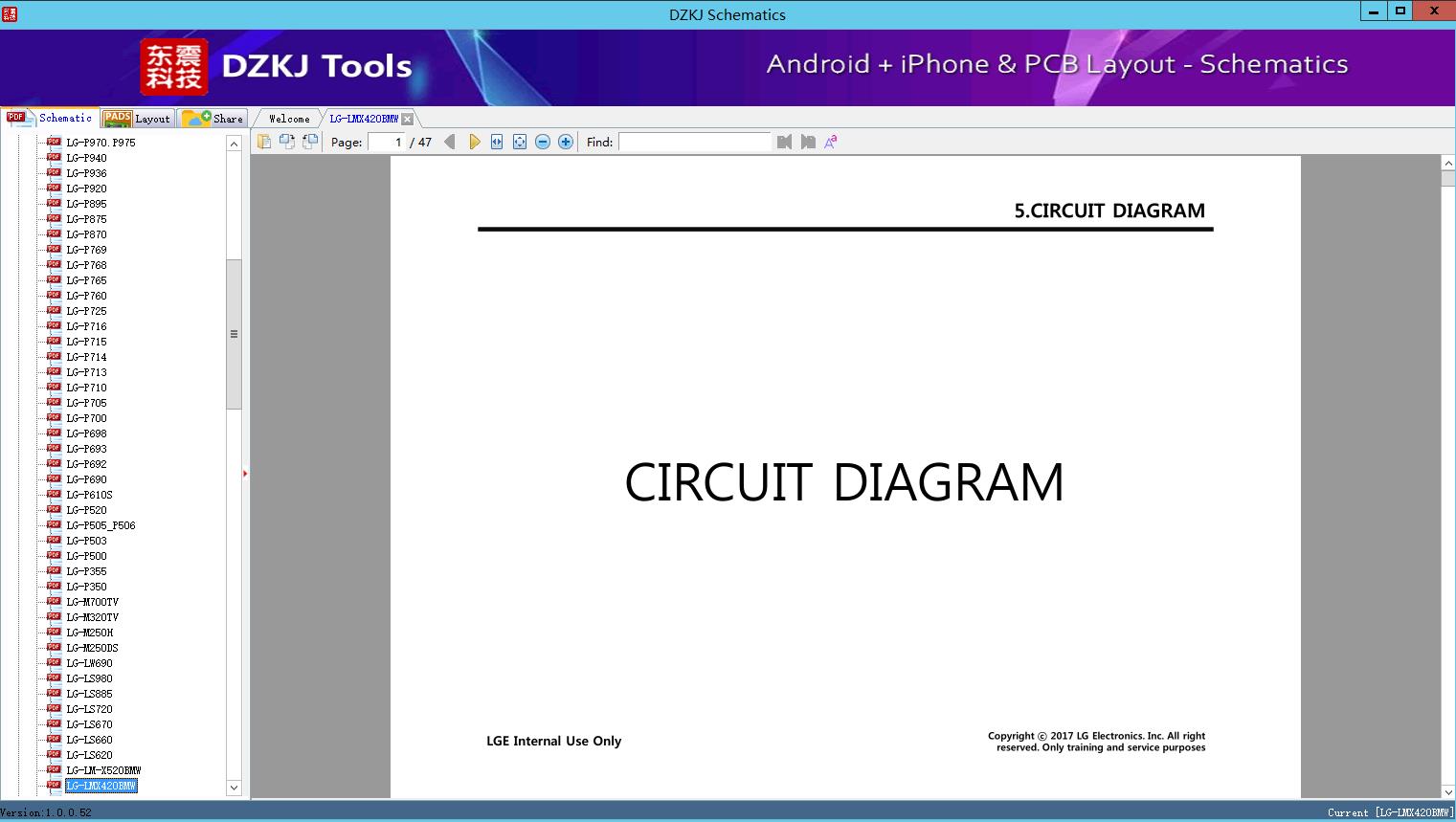Viewport: 1456px width, 822px height.
Task: Select the LG-LMX420BMW document tab
Action: [x=364, y=119]
